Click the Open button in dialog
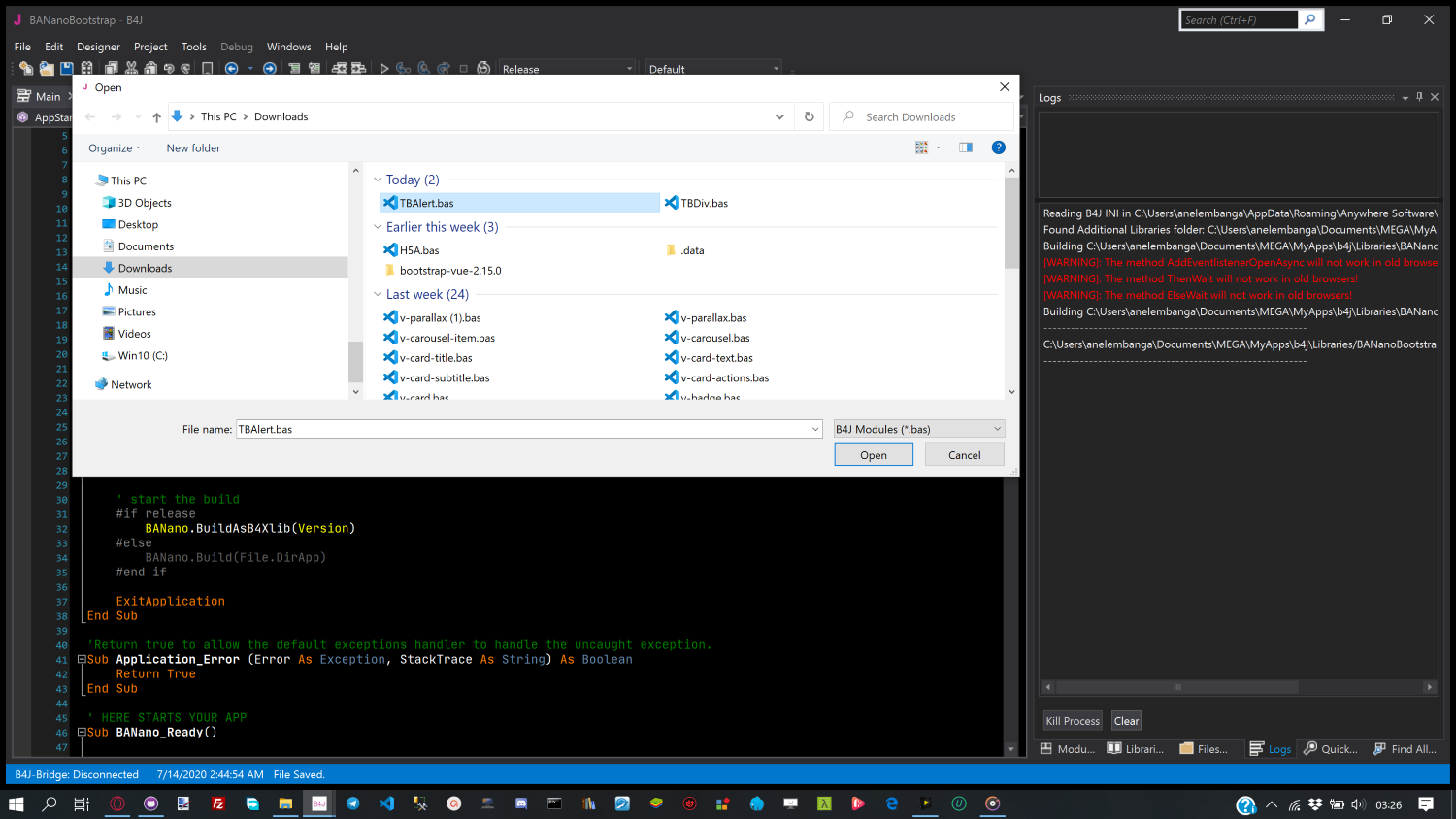The image size is (1456, 819). pyautogui.click(x=873, y=455)
